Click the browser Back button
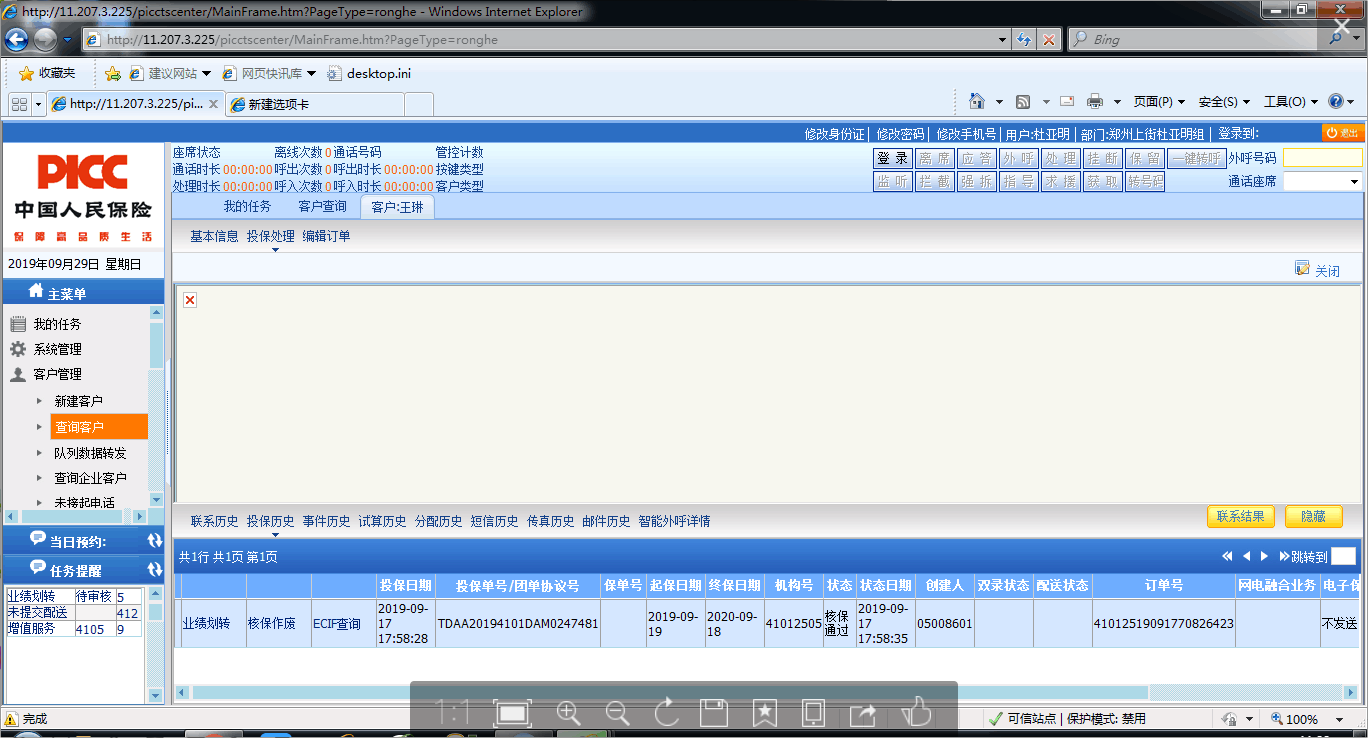The image size is (1368, 738). point(17,40)
